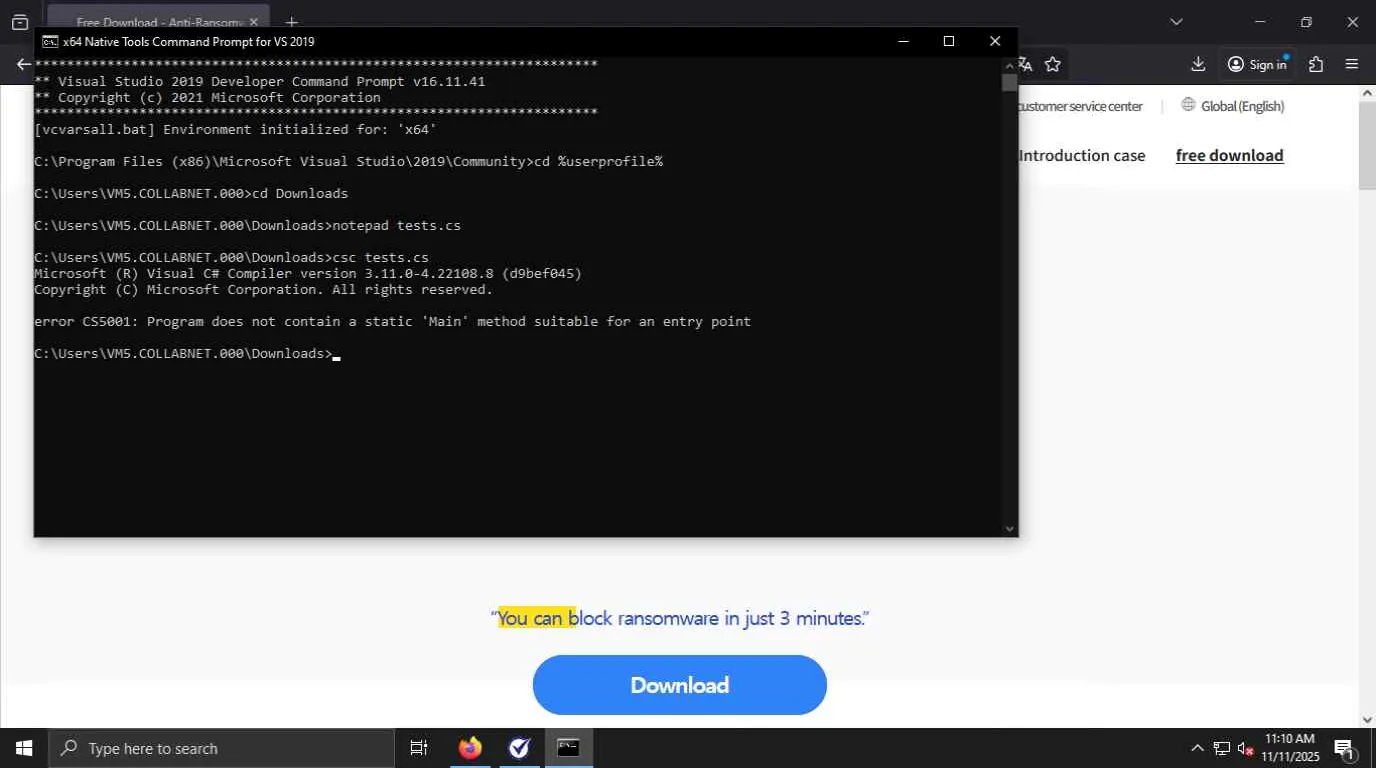This screenshot has width=1376, height=768.
Task: Click the browser page scrollbar thumb
Action: 1367,144
